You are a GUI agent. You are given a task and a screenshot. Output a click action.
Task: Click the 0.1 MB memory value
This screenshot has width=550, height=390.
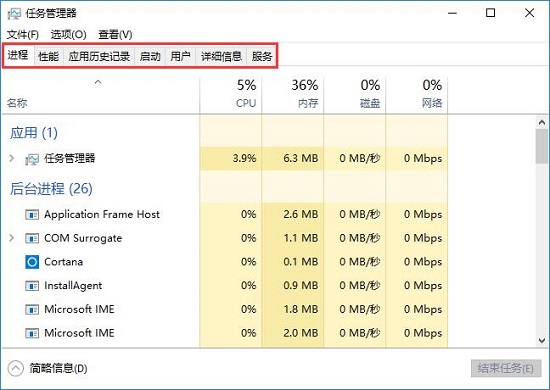(301, 262)
